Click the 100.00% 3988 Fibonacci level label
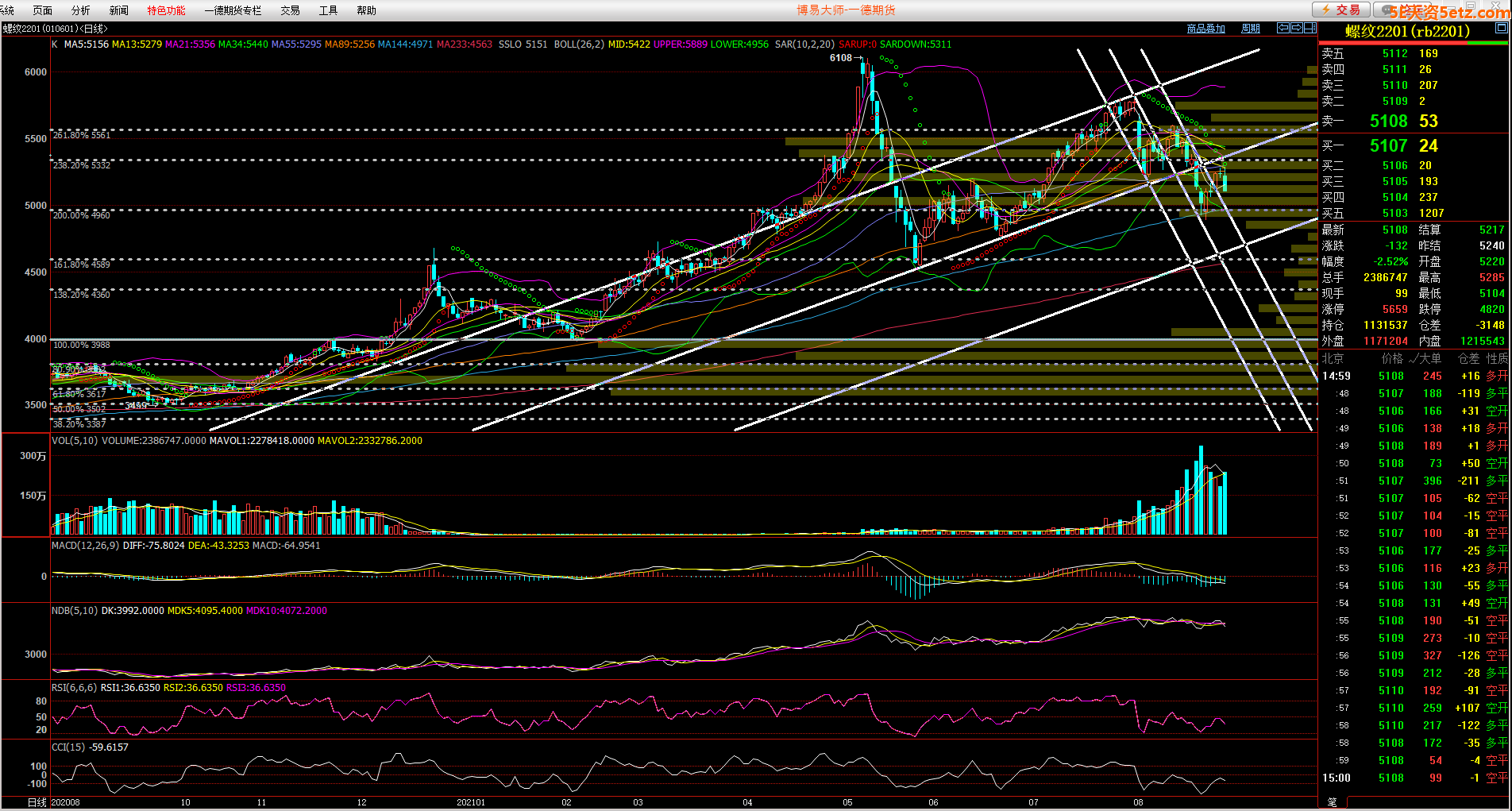The height and width of the screenshot is (811, 1512). pyautogui.click(x=82, y=346)
